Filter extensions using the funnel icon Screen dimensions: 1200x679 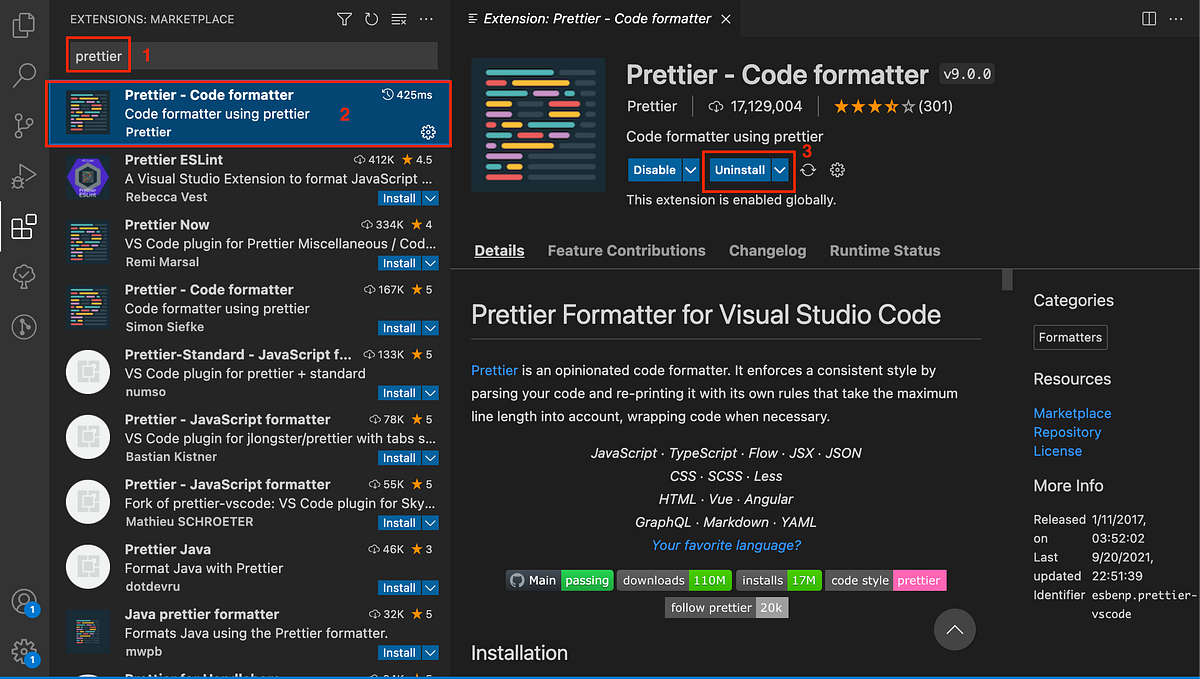tap(345, 19)
